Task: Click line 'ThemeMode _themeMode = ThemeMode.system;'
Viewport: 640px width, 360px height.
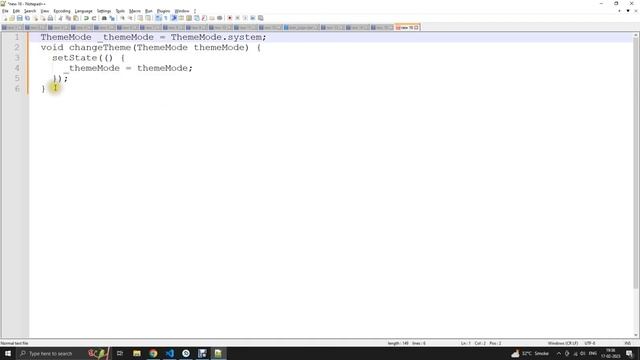Action: pos(153,37)
